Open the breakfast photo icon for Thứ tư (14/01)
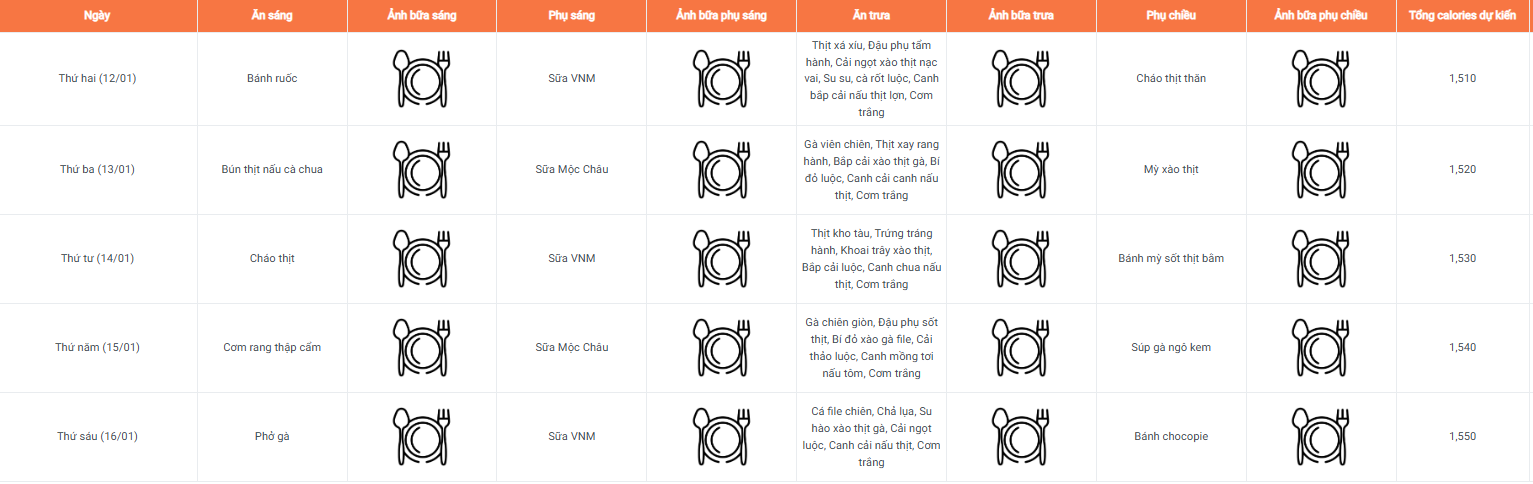This screenshot has height=484, width=1533. (x=422, y=258)
